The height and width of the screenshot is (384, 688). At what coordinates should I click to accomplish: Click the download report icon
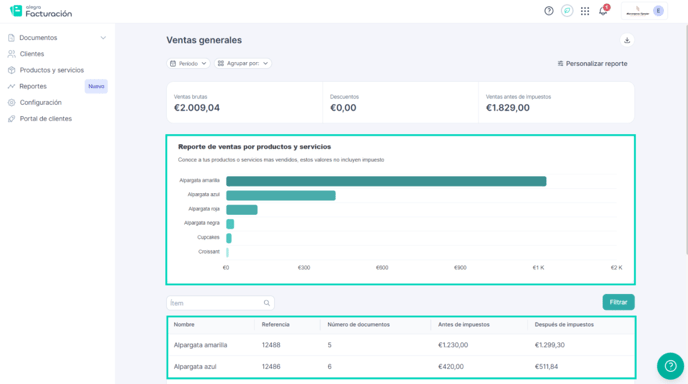coord(627,40)
